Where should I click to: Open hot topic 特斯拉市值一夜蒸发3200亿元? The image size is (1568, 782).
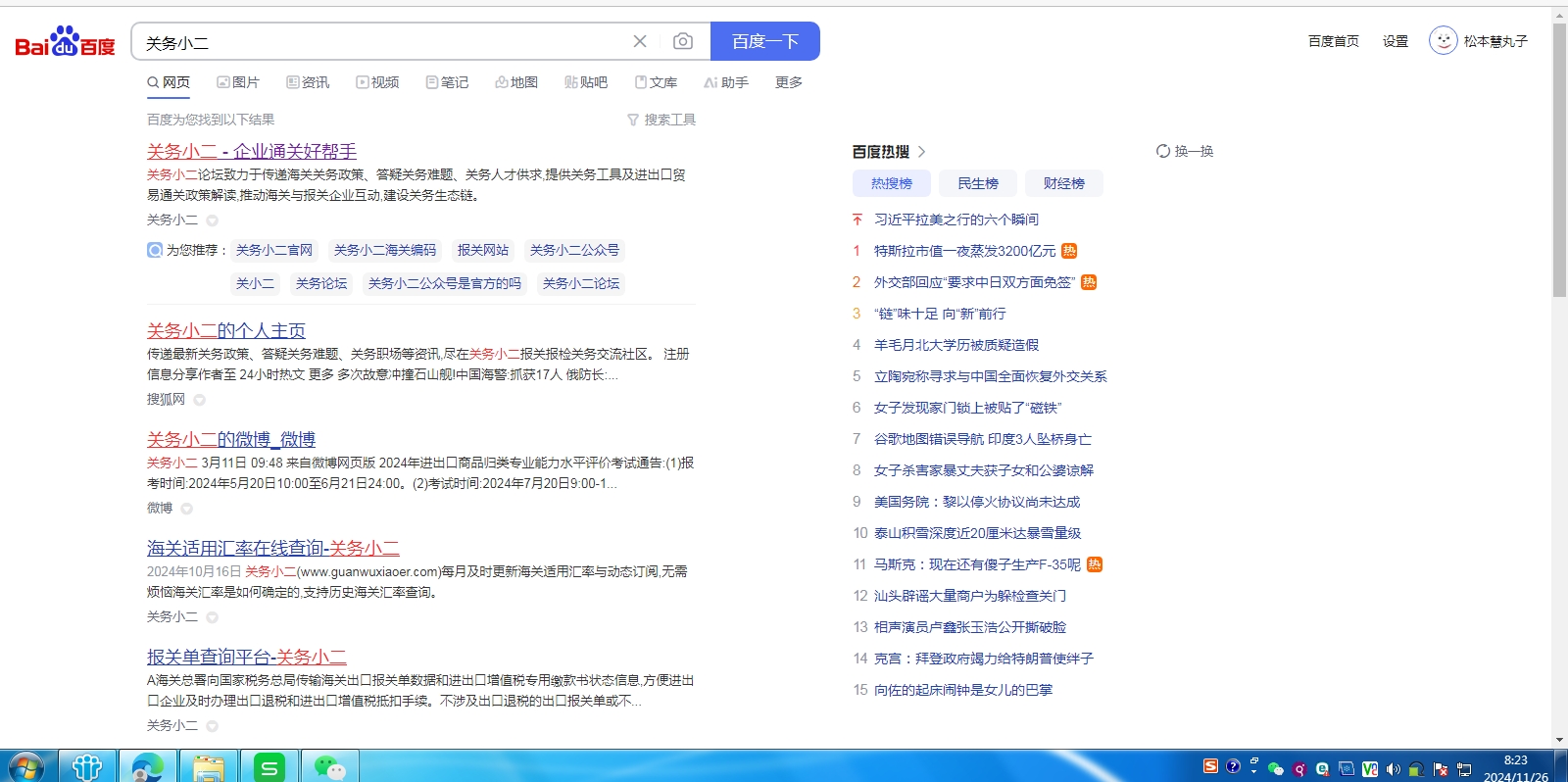point(965,251)
